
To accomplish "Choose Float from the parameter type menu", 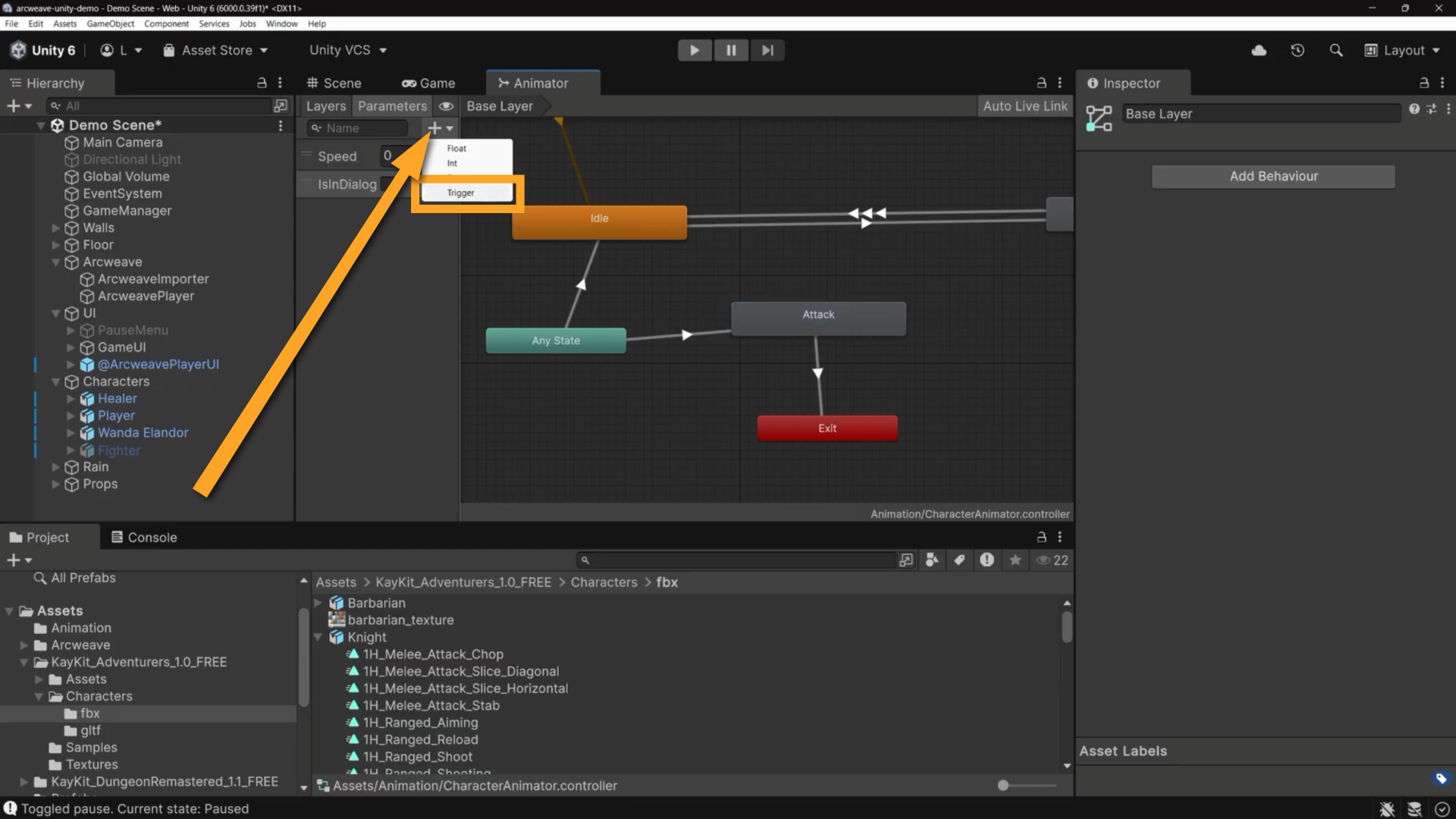I will (x=467, y=149).
